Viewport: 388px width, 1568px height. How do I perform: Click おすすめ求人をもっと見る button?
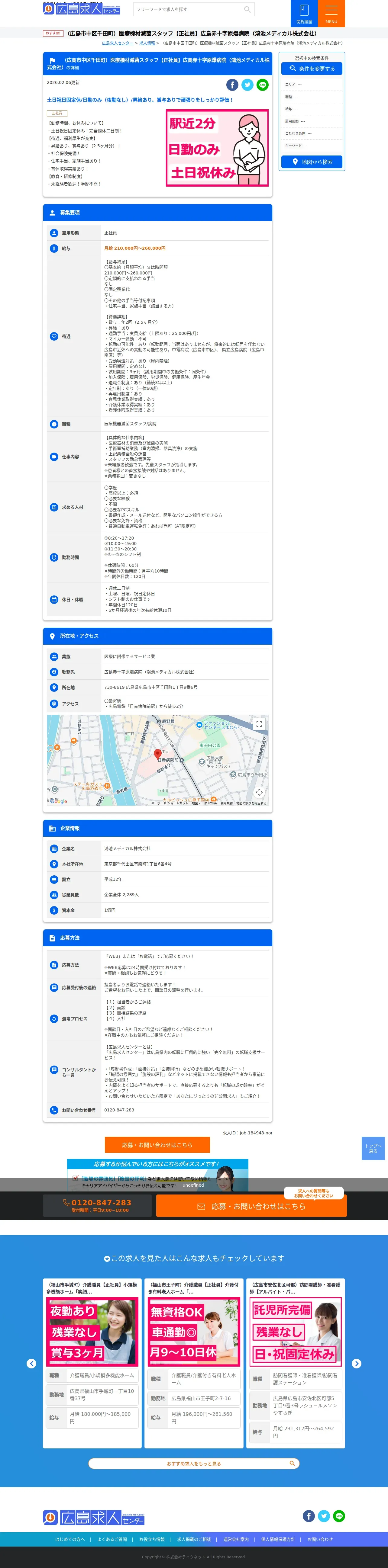[194, 1463]
